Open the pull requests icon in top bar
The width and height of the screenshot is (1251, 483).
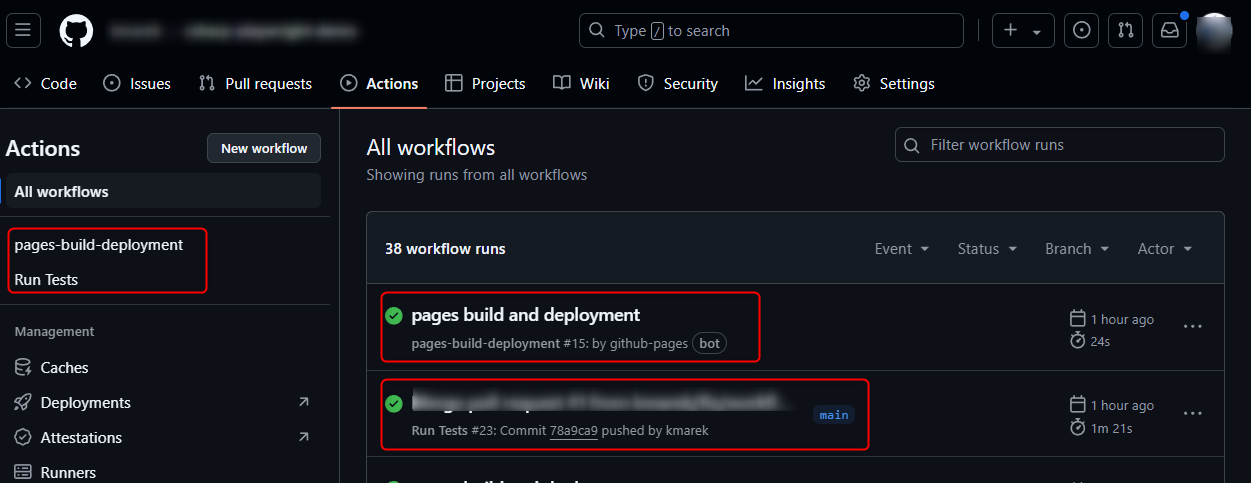point(1124,31)
